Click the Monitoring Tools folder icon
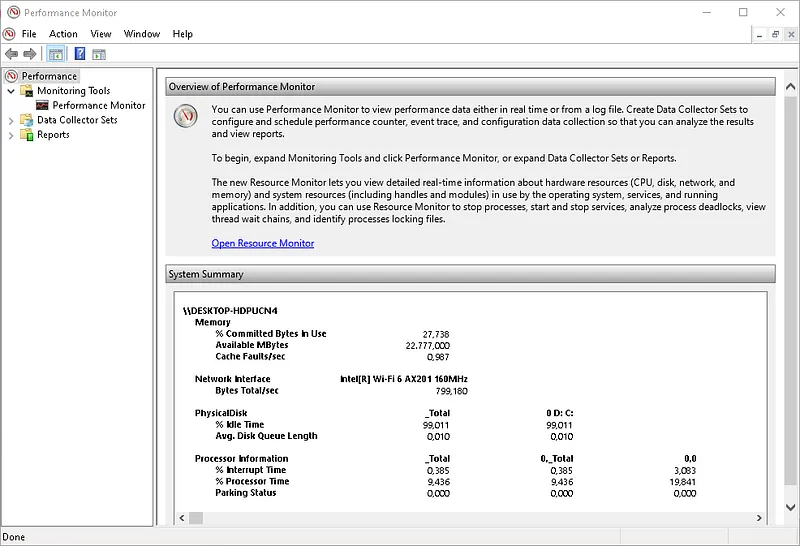The image size is (800, 546). pos(27,91)
